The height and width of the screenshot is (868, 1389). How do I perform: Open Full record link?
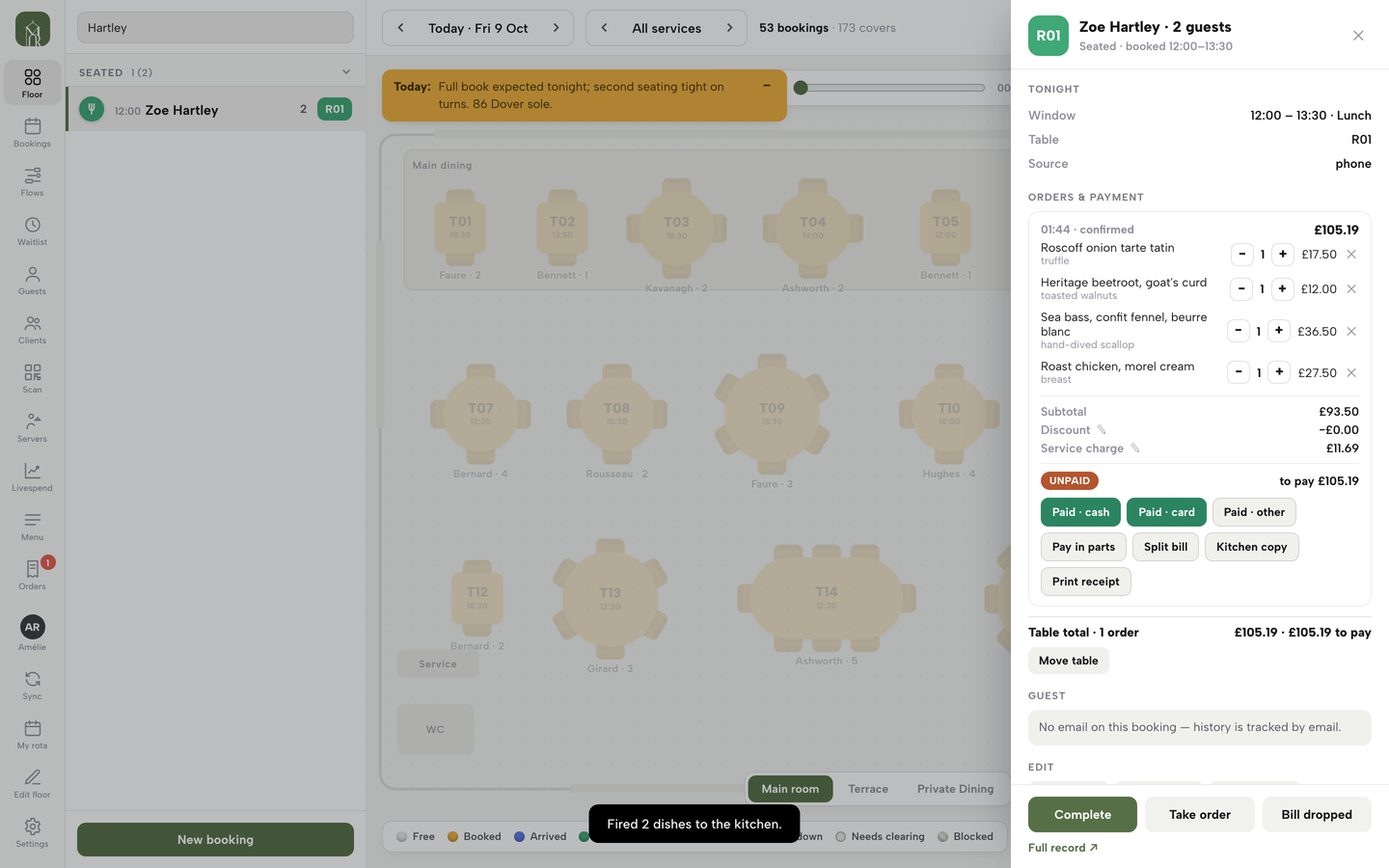(x=1063, y=848)
